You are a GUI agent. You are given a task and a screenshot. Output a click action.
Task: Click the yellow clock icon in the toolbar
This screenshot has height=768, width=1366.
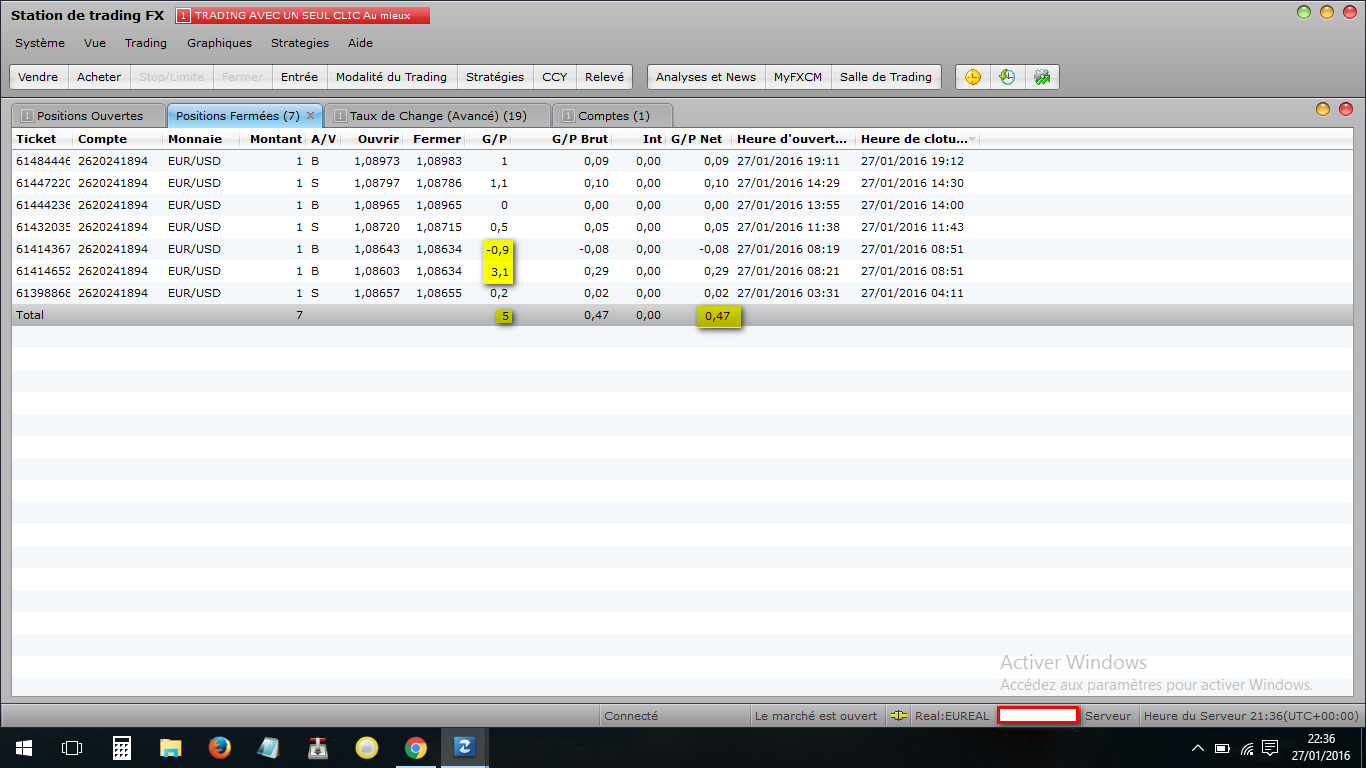coord(973,77)
